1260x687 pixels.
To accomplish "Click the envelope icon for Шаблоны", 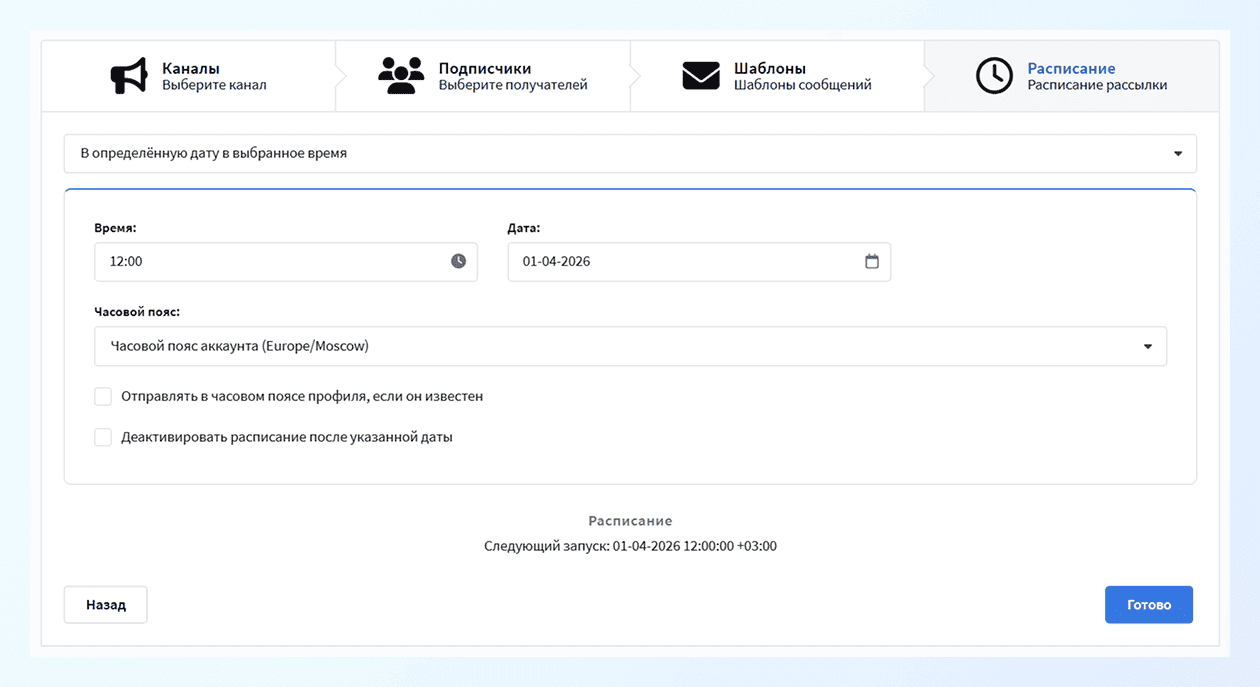I will point(701,77).
